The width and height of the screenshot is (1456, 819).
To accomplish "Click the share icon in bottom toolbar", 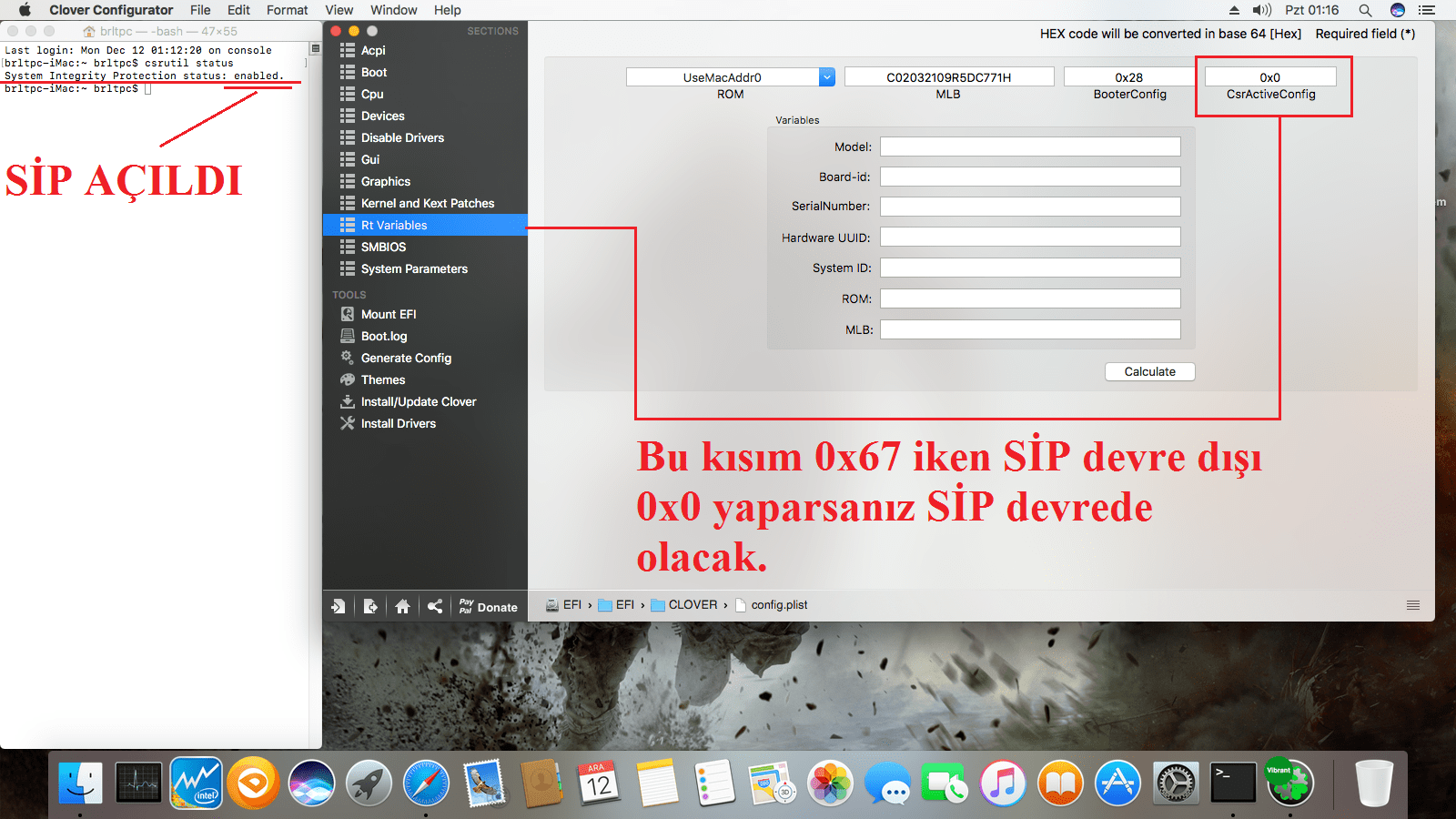I will pos(435,606).
